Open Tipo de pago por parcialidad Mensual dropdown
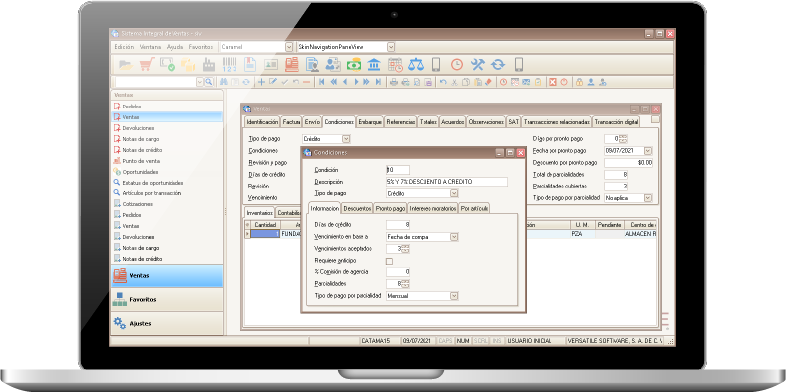 [454, 296]
